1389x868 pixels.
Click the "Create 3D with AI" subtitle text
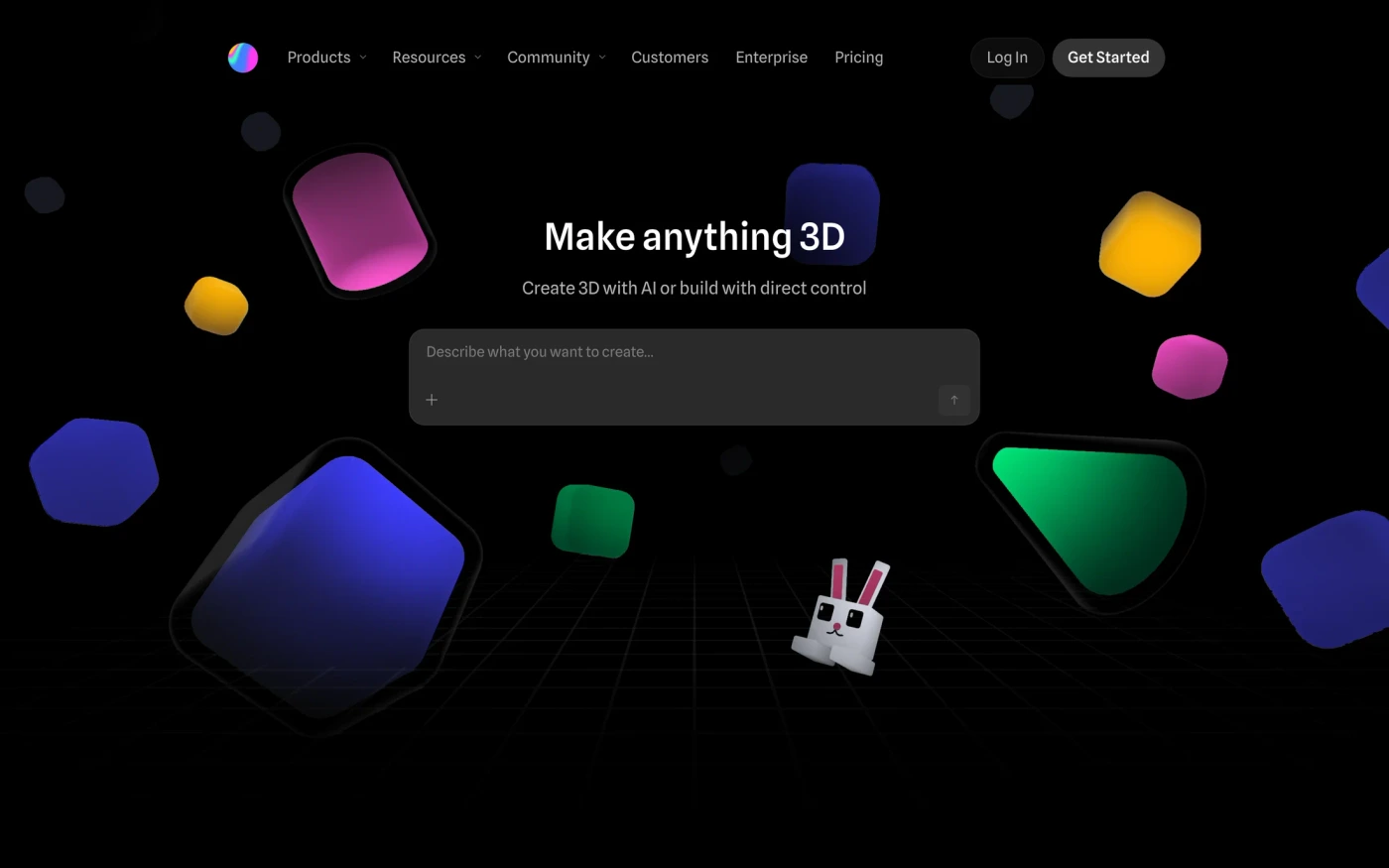pos(694,288)
